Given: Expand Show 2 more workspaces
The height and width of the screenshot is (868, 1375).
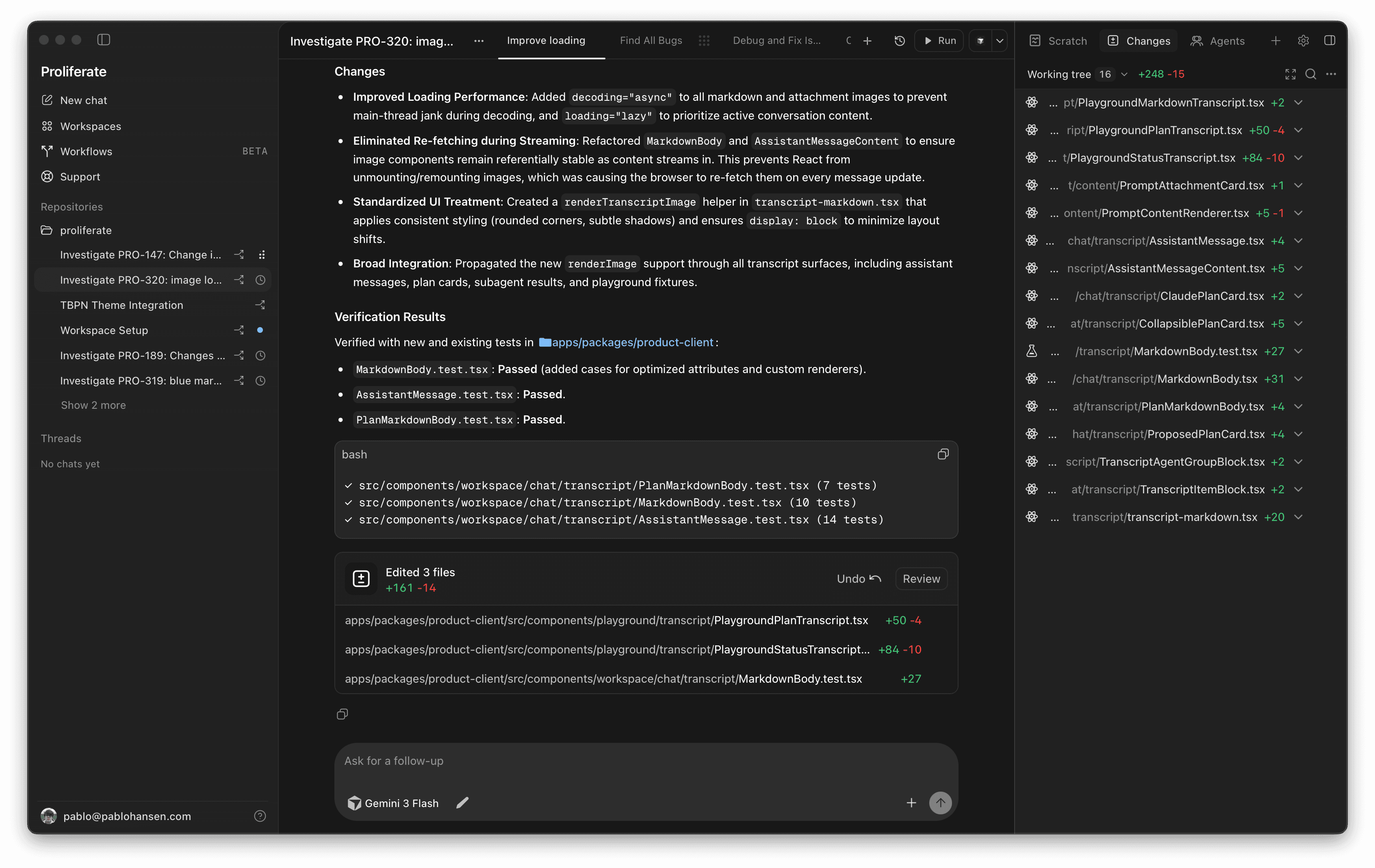Looking at the screenshot, I should [x=93, y=406].
